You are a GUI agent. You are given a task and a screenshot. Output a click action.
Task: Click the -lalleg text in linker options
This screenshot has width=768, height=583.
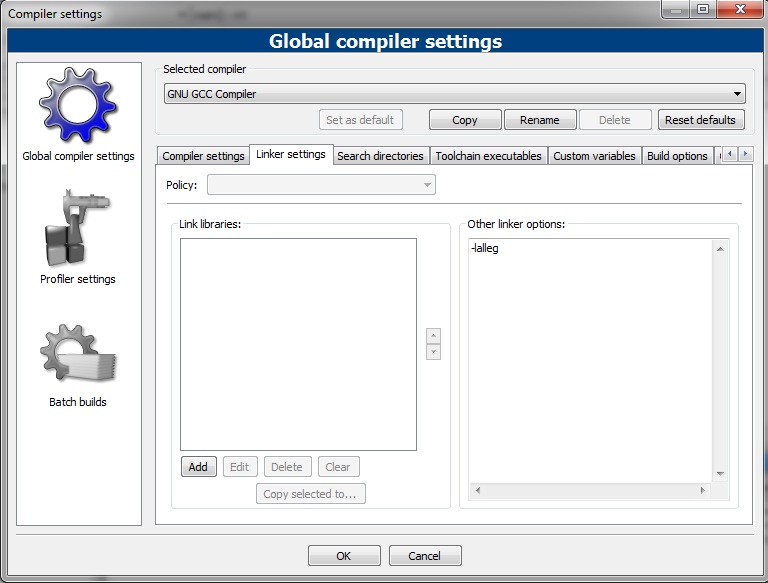[x=484, y=248]
